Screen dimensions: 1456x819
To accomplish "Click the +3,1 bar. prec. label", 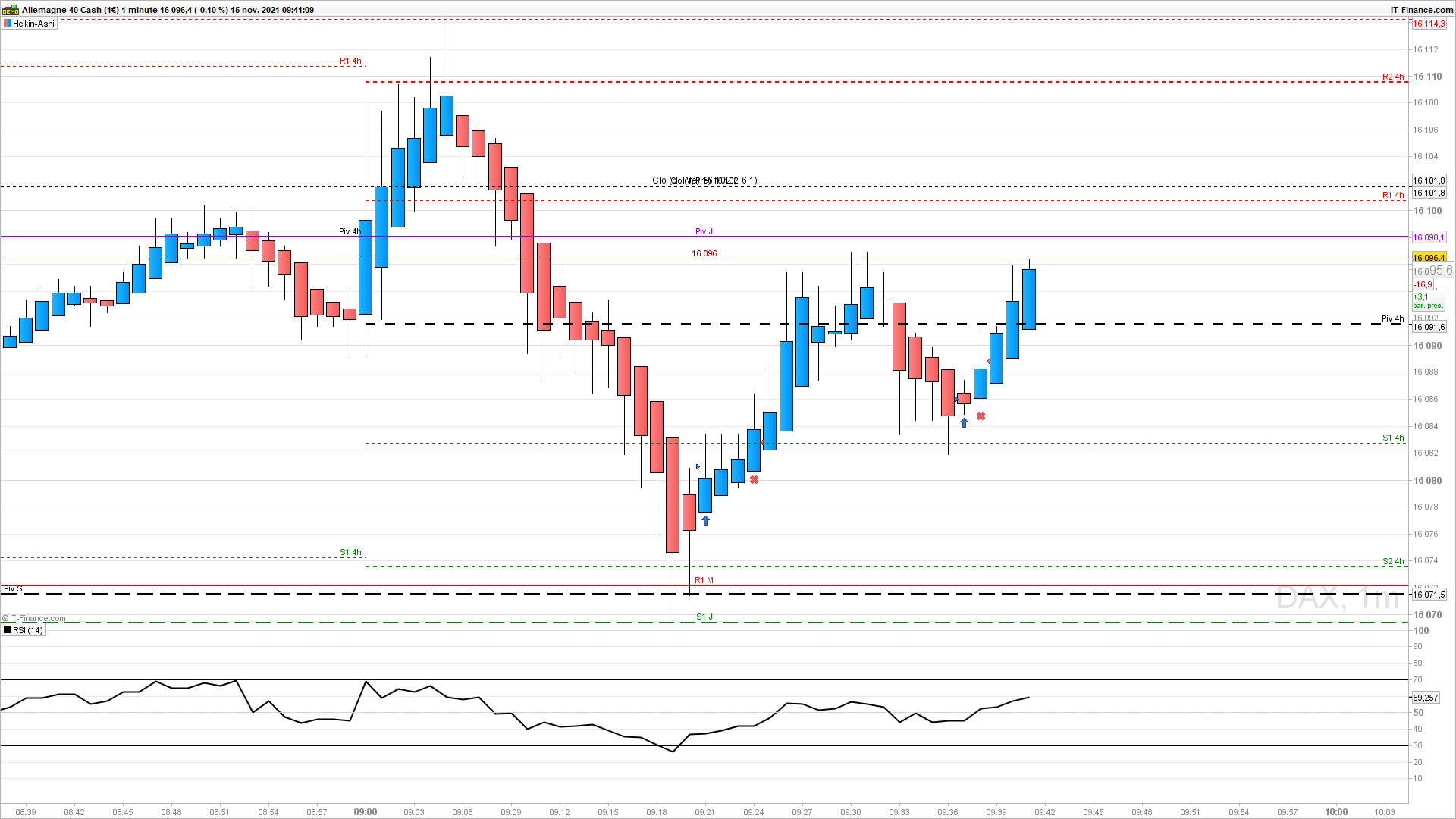I will point(1428,301).
